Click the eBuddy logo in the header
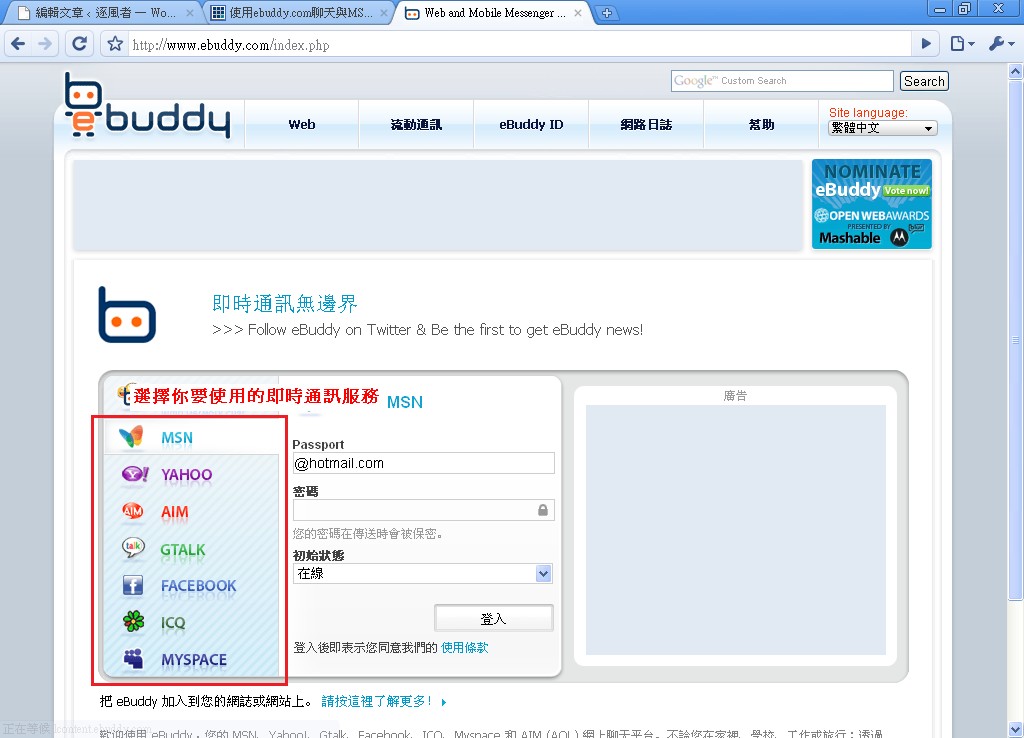1024x738 pixels. pyautogui.click(x=148, y=105)
